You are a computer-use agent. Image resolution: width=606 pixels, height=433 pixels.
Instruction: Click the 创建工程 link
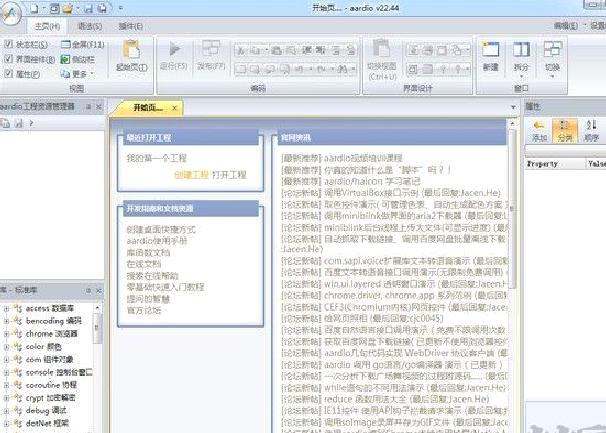tap(191, 175)
